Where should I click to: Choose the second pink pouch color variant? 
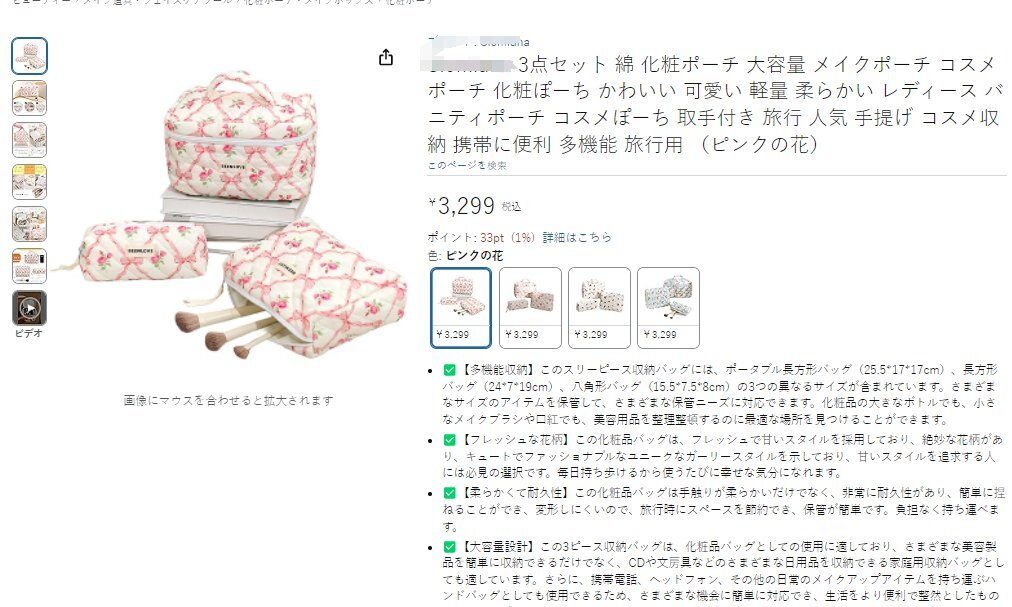[530, 308]
